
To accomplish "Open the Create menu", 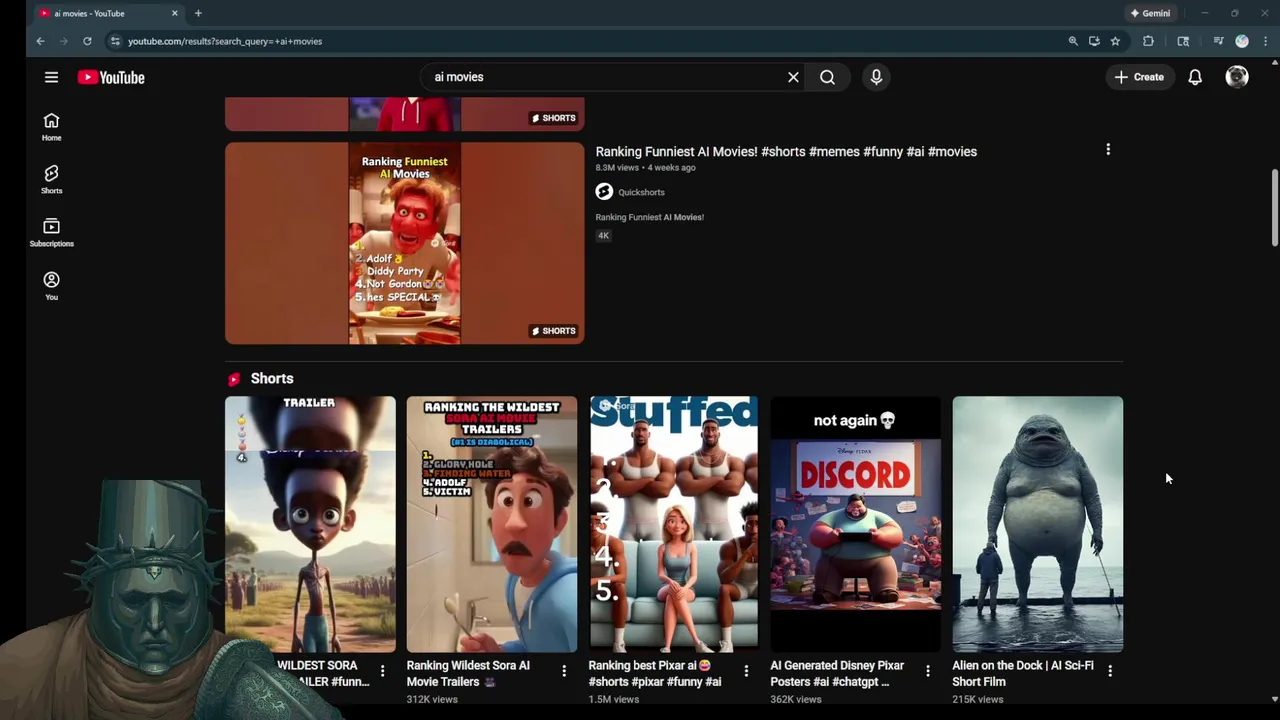I will coord(1139,77).
